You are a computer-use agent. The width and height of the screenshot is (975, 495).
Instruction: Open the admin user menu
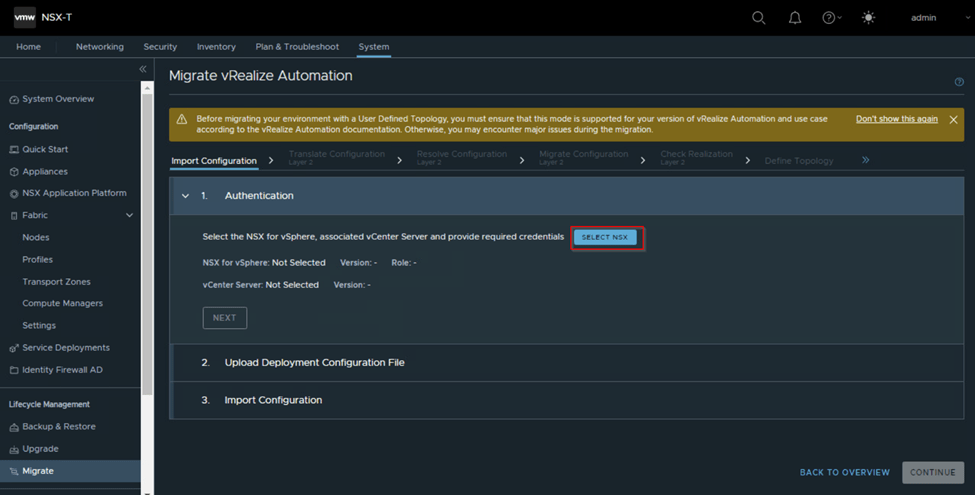click(926, 18)
